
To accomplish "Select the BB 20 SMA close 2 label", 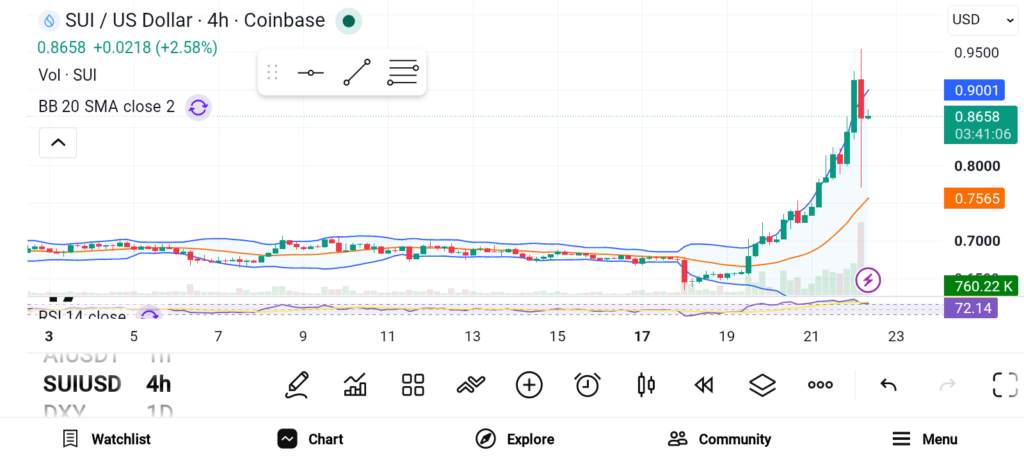I will (x=106, y=106).
